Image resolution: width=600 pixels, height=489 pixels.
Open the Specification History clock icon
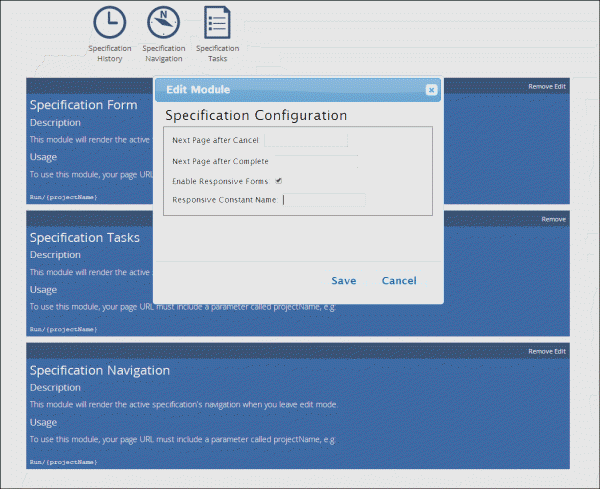(109, 22)
